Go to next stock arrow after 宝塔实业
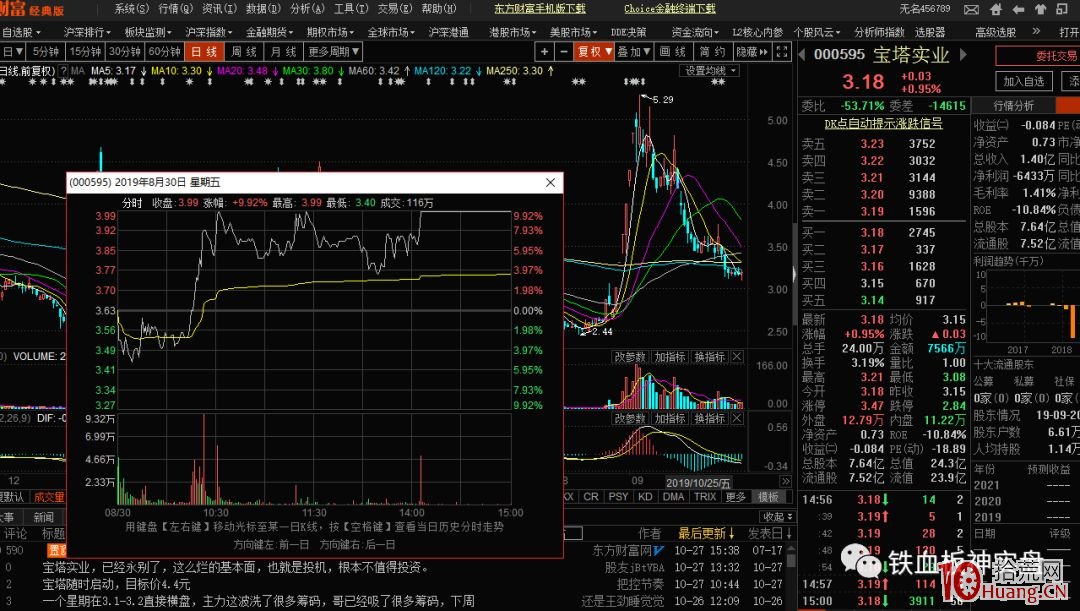1080x611 pixels. point(963,54)
